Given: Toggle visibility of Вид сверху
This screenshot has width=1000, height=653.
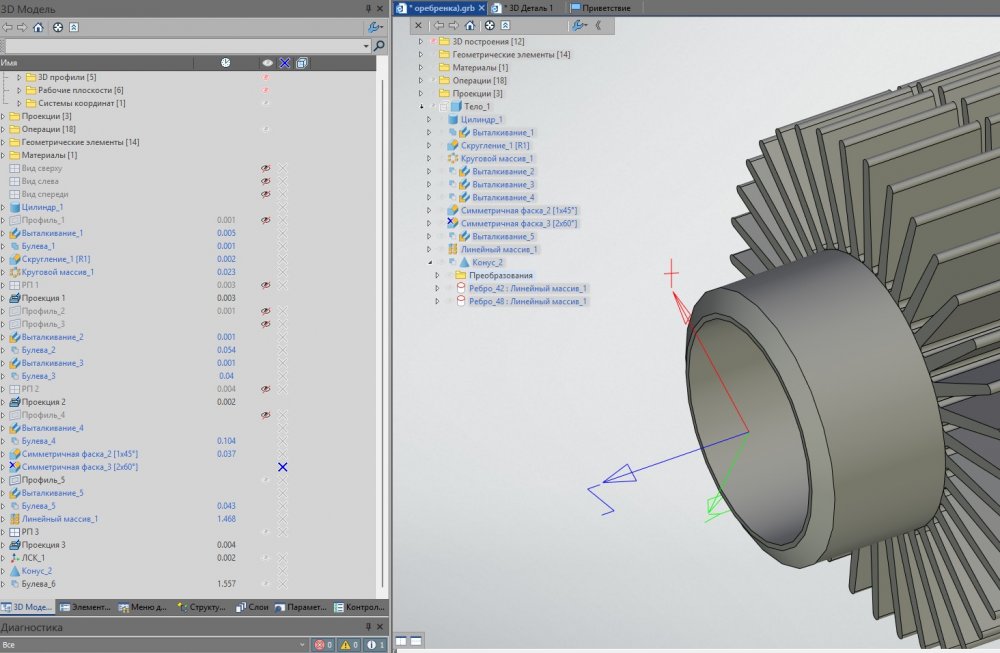Looking at the screenshot, I should [x=266, y=168].
